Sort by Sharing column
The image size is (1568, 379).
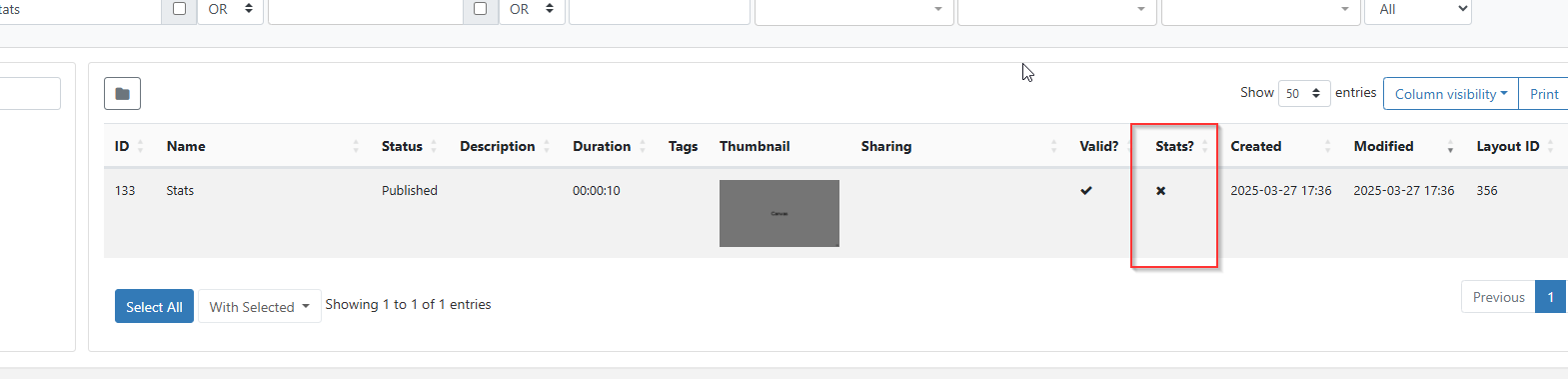point(959,146)
